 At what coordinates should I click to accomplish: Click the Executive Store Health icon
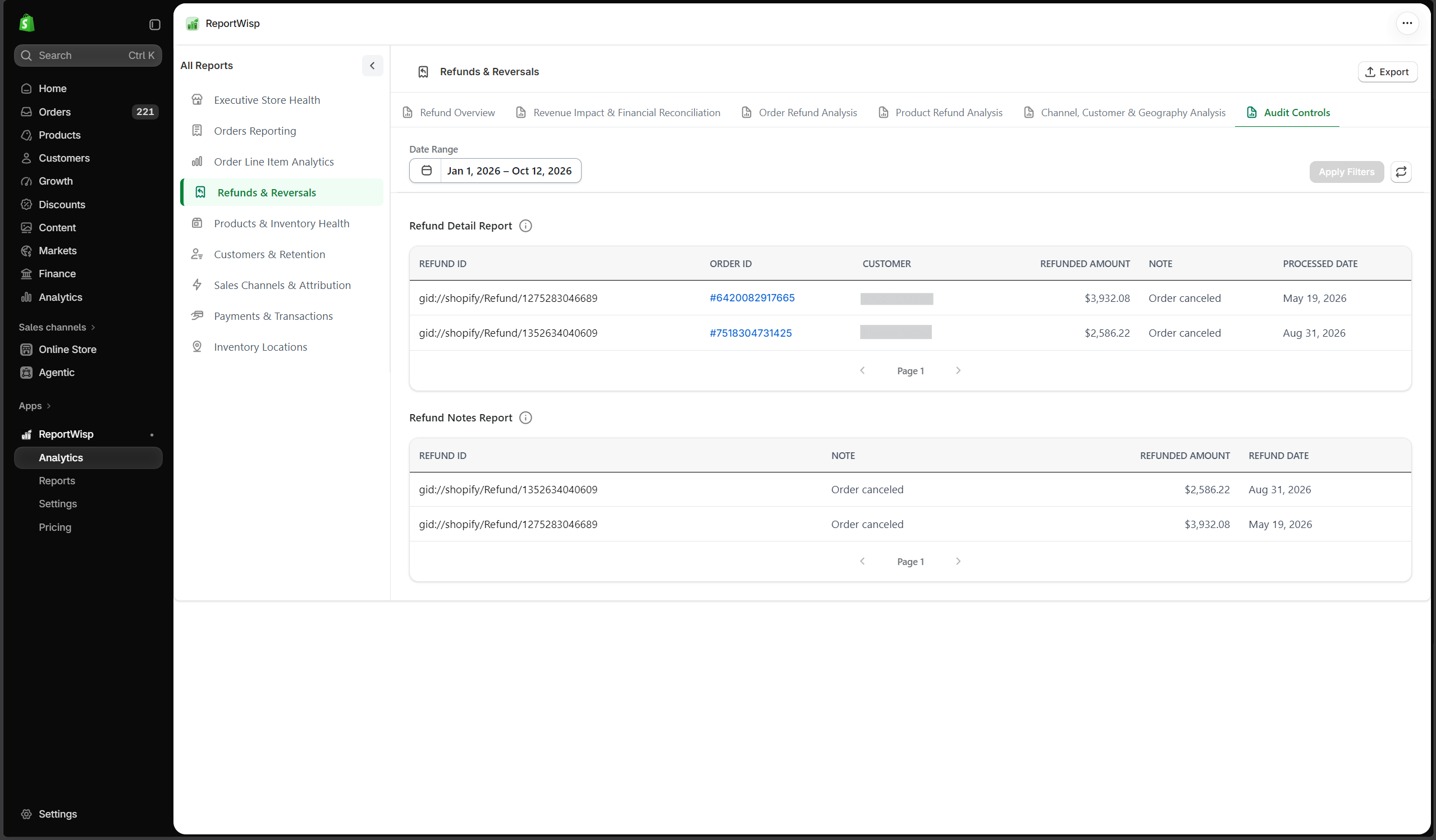(x=197, y=100)
